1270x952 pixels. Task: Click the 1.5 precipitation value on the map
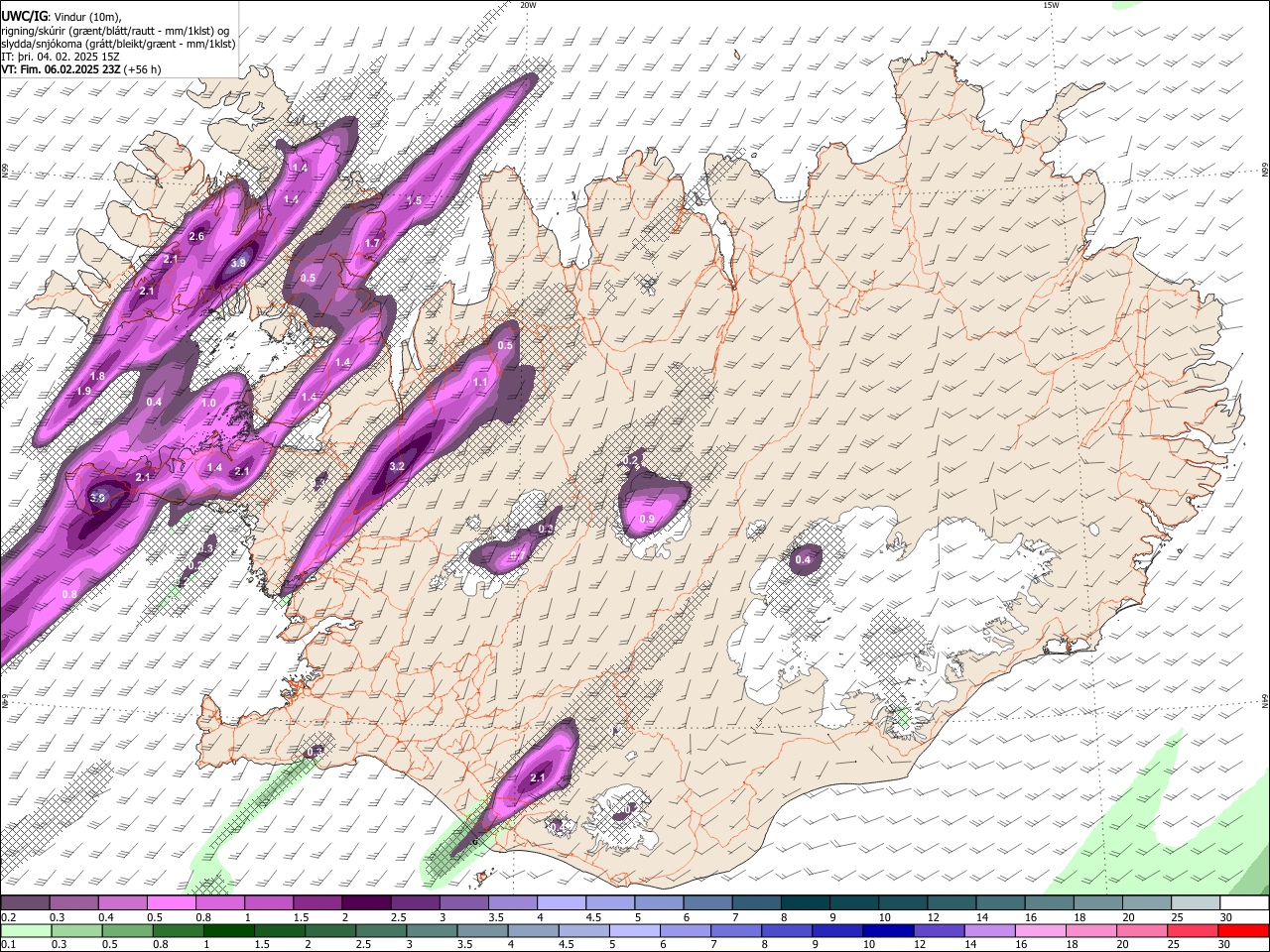[414, 200]
